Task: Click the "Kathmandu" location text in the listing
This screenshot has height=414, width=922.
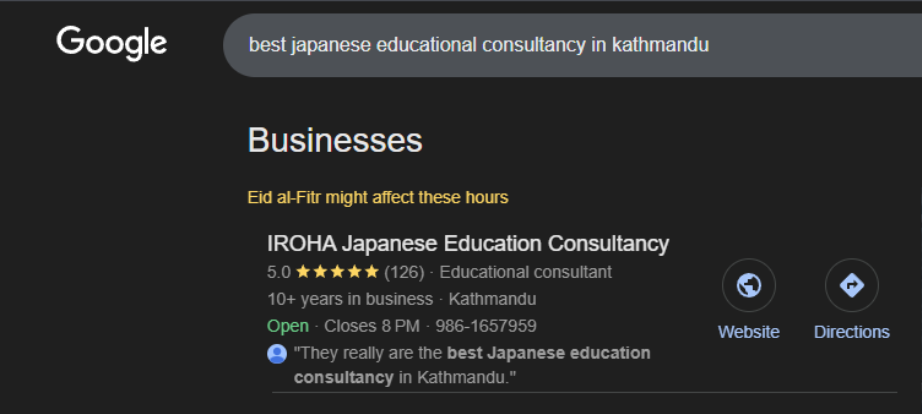Action: [x=492, y=299]
